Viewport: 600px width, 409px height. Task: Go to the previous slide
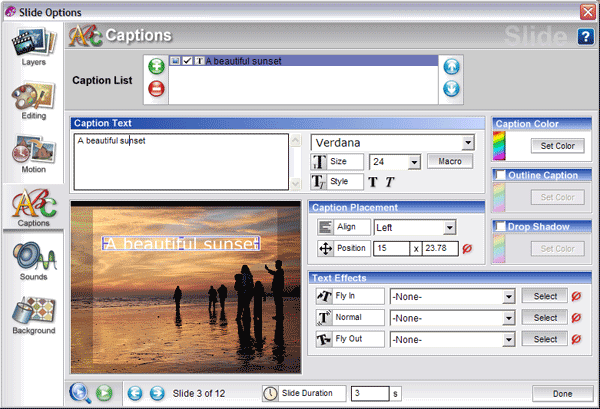click(135, 393)
